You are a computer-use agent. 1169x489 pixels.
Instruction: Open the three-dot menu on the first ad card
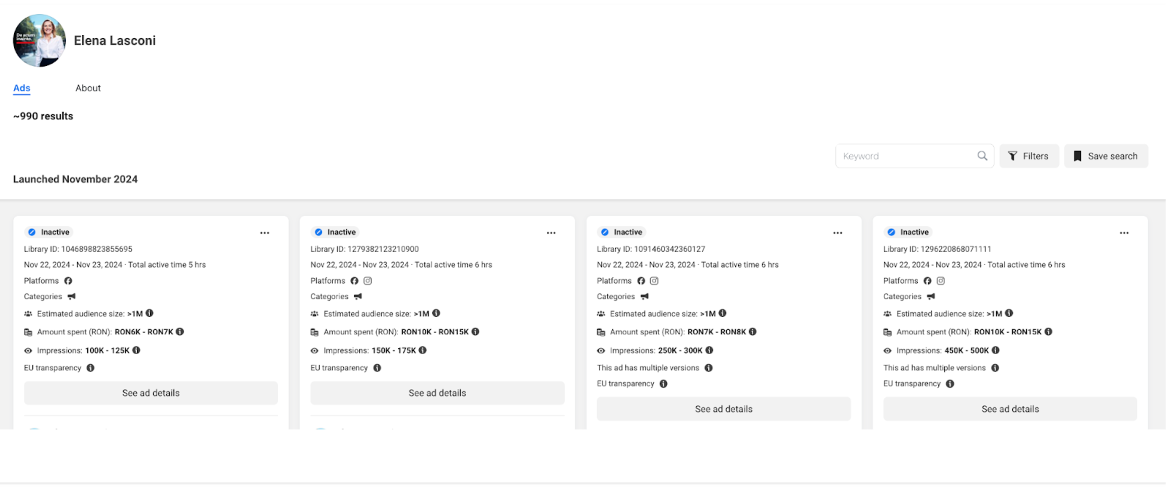coord(265,233)
